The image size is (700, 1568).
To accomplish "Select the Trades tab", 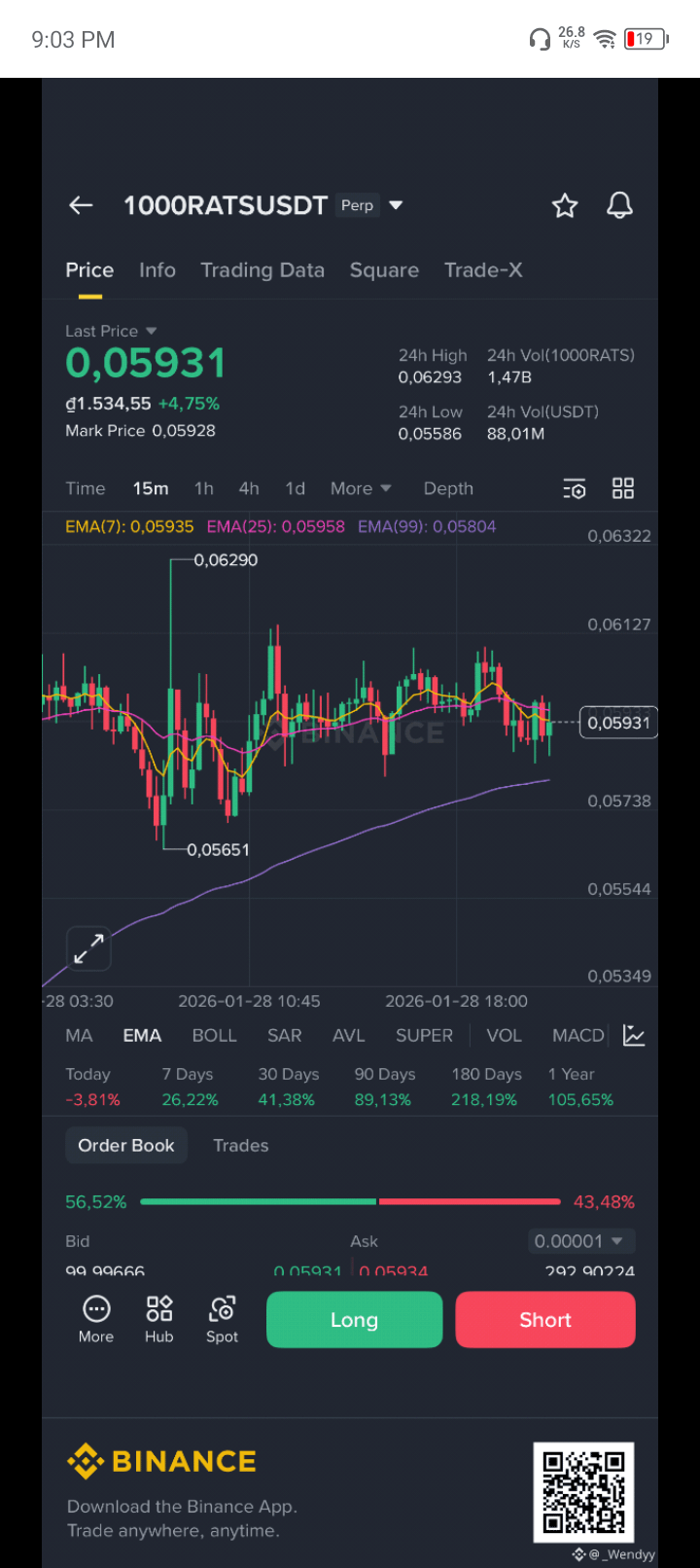I will pos(241,1146).
